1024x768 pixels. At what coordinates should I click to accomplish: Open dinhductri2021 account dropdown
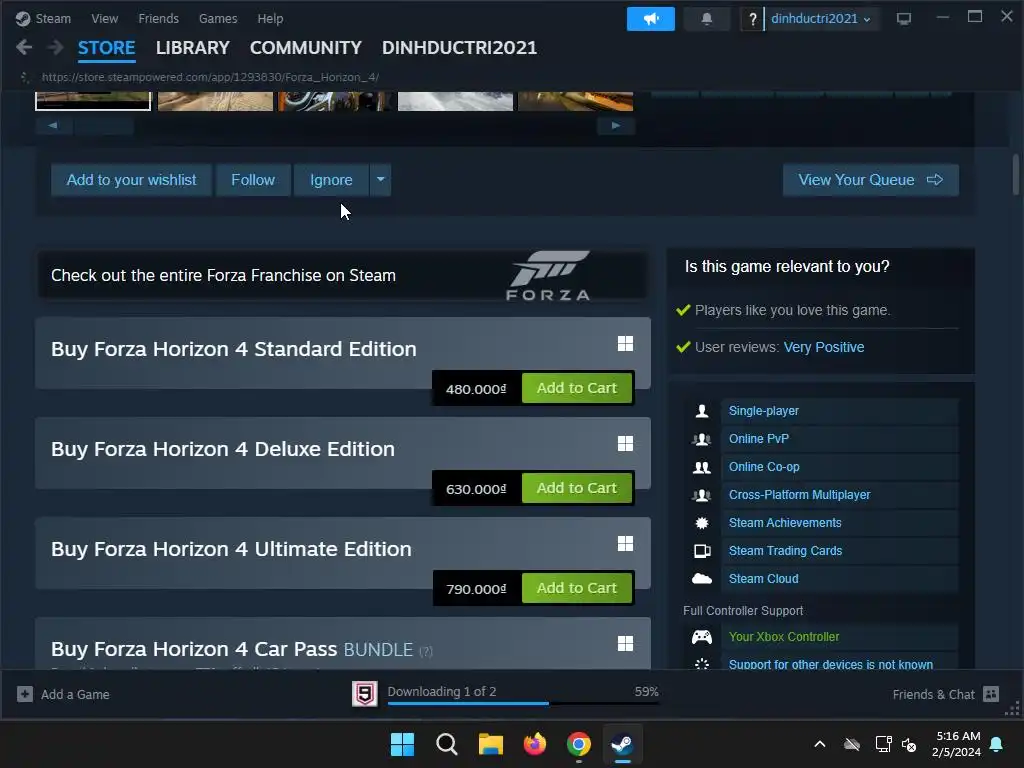[820, 19]
